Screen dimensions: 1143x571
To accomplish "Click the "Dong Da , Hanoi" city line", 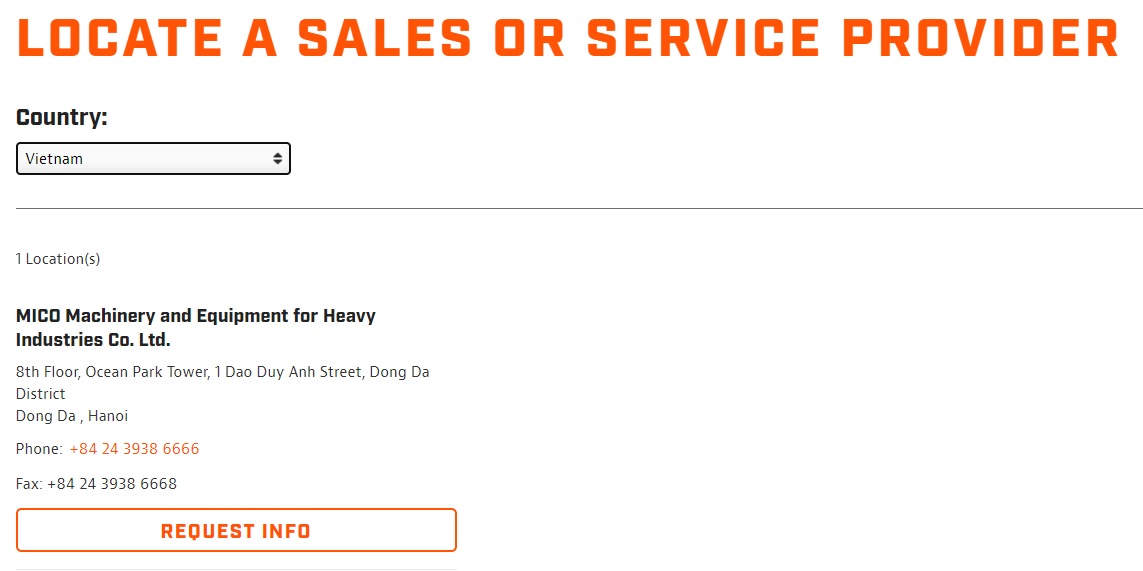I will click(72, 416).
